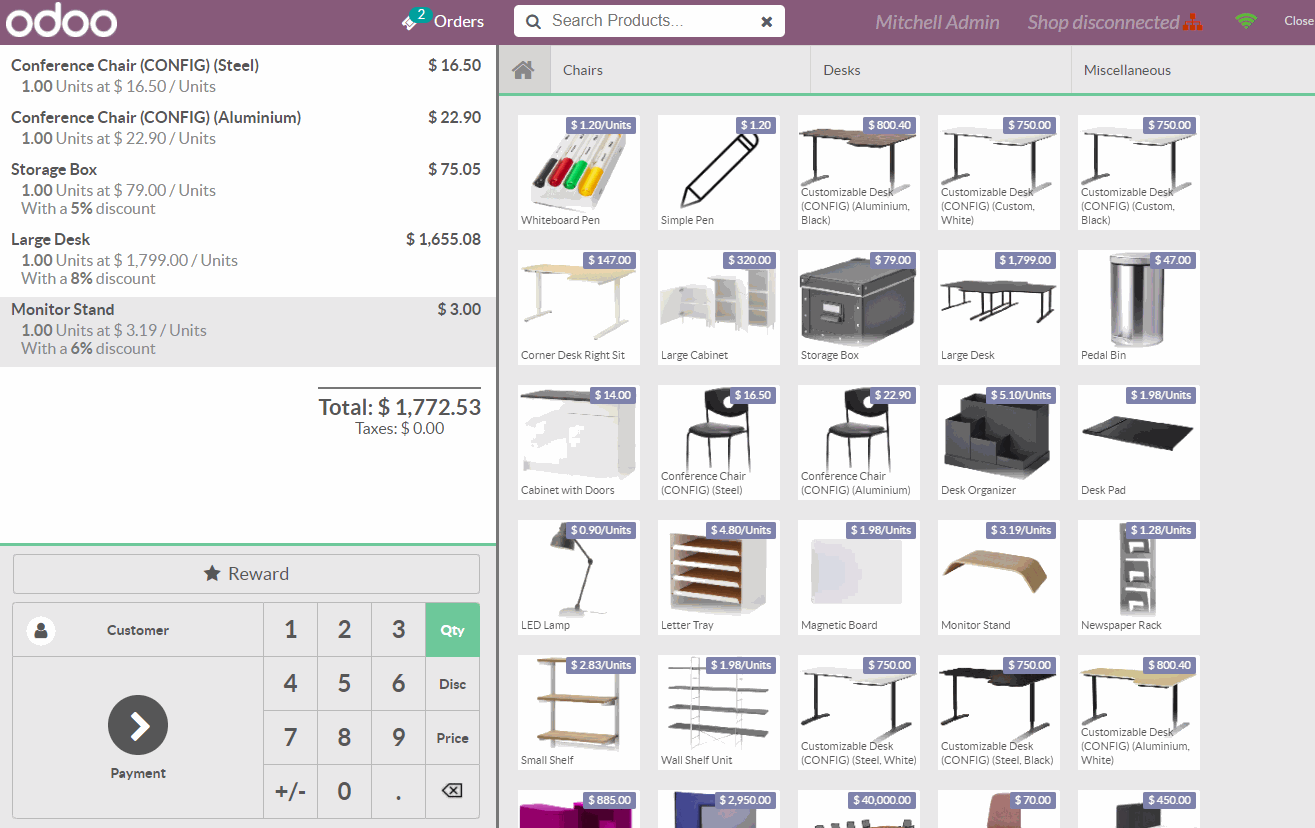This screenshot has width=1315, height=828.
Task: Click the search magnifier icon
Action: click(x=534, y=20)
